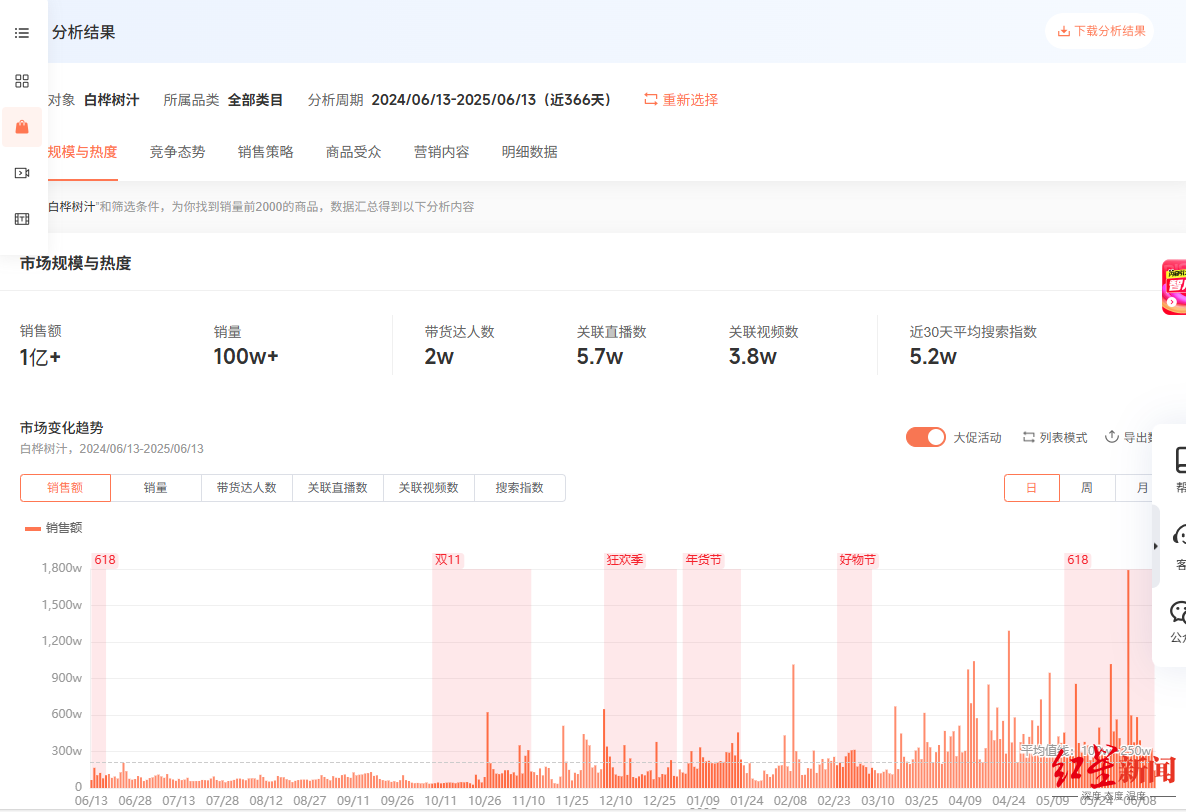Click the grid dashboard sidebar icon
The width and height of the screenshot is (1186, 812).
point(22,81)
